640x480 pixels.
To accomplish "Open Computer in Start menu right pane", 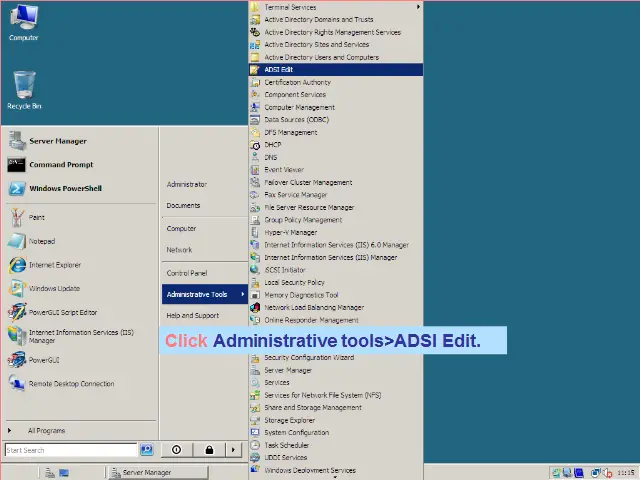I will (x=181, y=229).
